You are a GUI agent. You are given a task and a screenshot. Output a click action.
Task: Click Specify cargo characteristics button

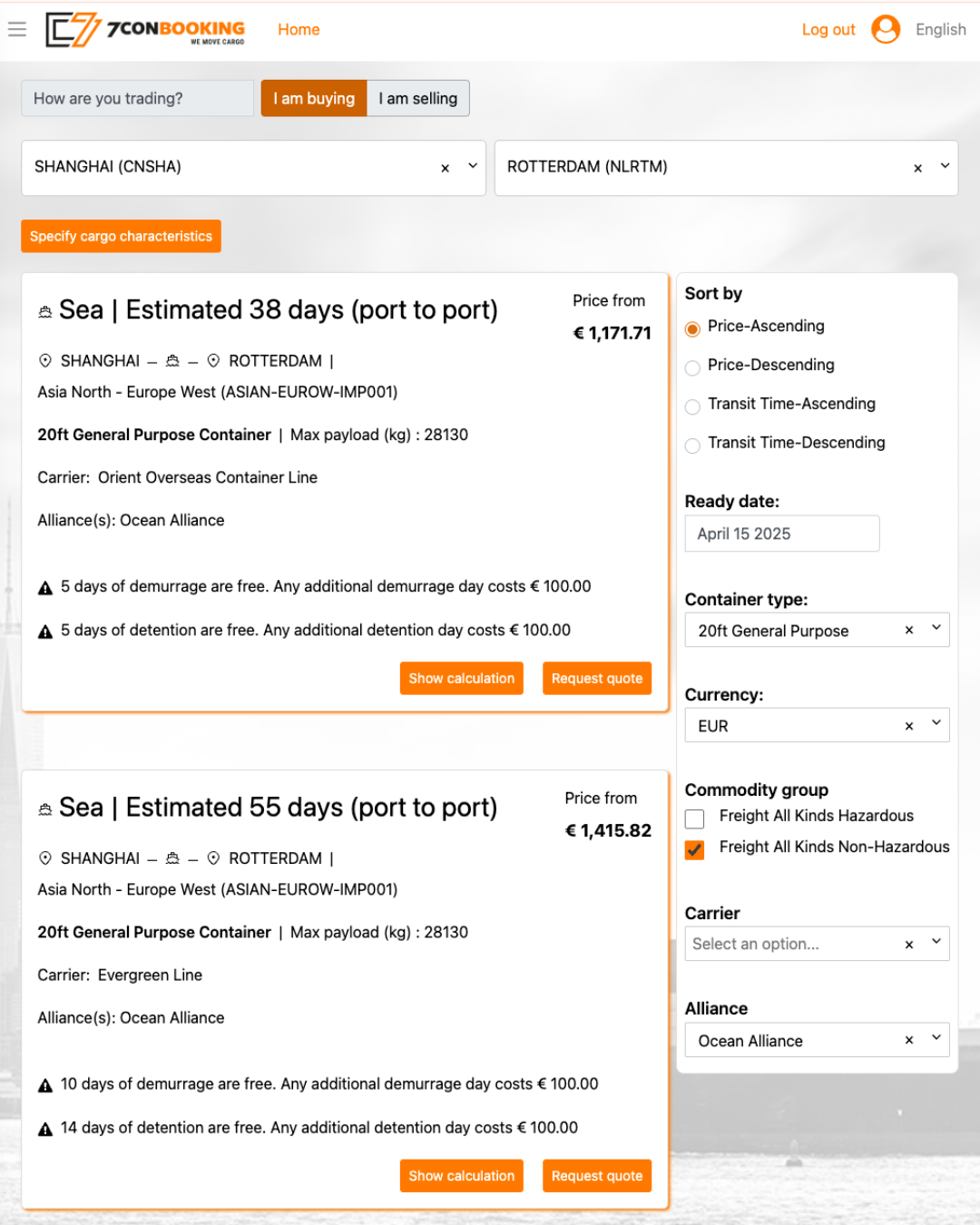[121, 236]
